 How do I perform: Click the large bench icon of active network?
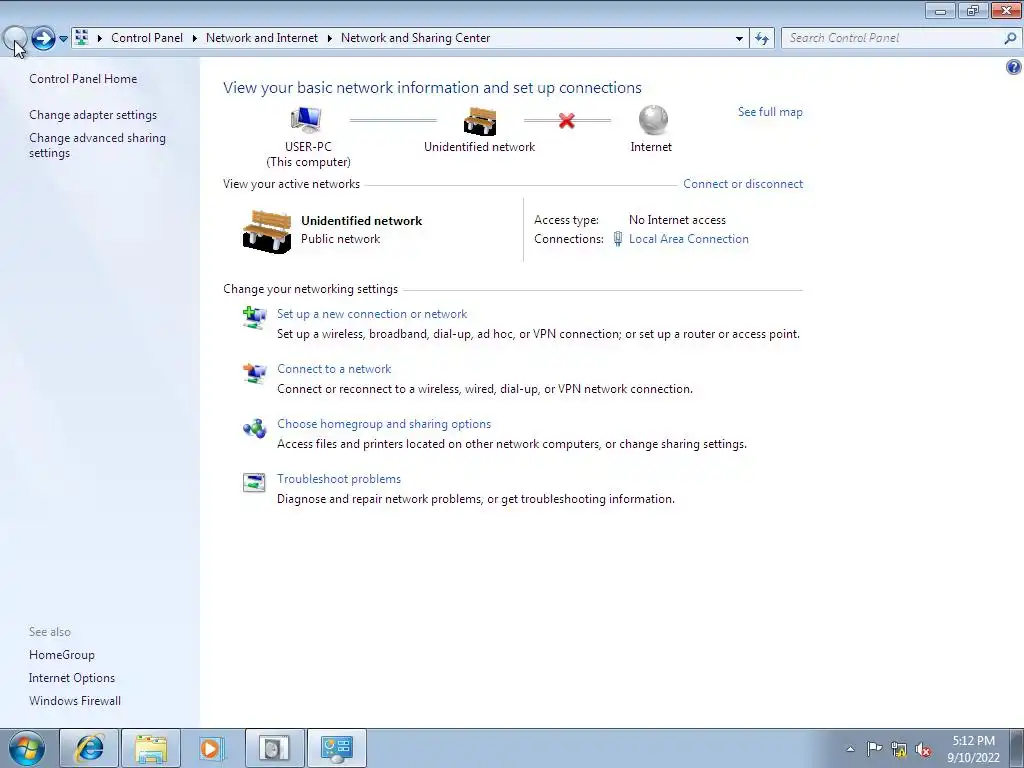point(266,231)
